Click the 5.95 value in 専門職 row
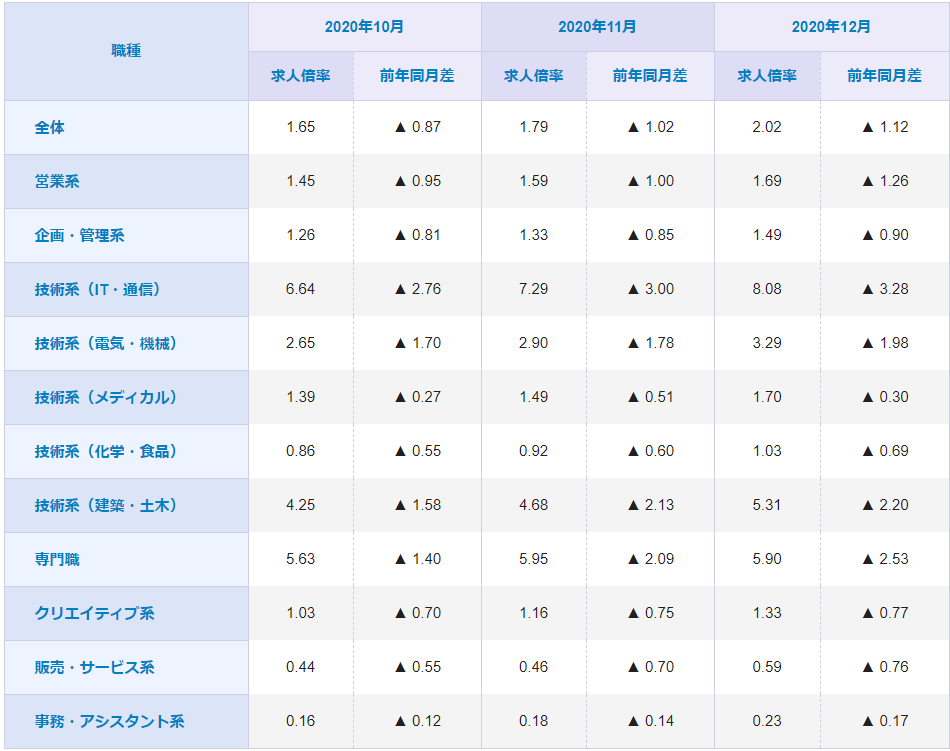950x751 pixels. coord(534,558)
